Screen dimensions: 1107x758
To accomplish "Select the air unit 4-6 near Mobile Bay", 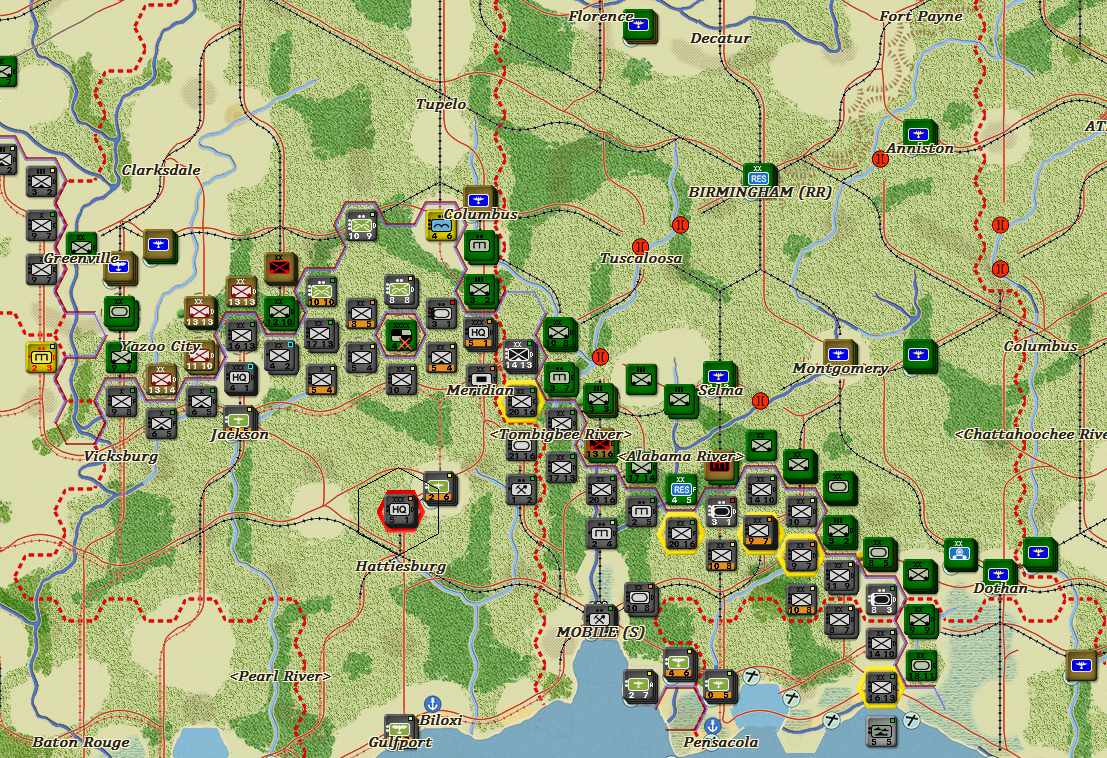I will pos(679,664).
